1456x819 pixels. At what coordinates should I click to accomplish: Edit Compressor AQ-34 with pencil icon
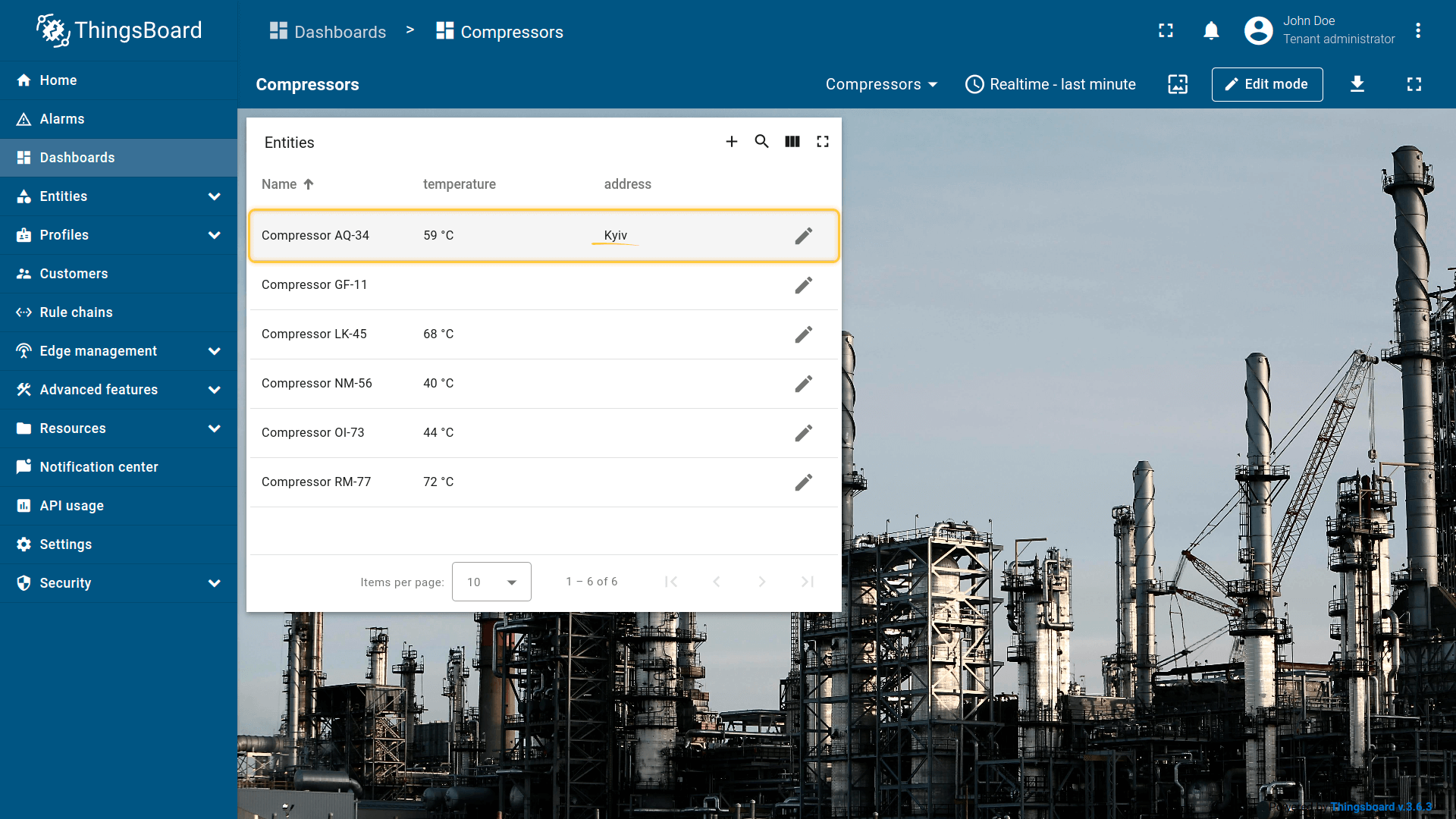pyautogui.click(x=803, y=236)
